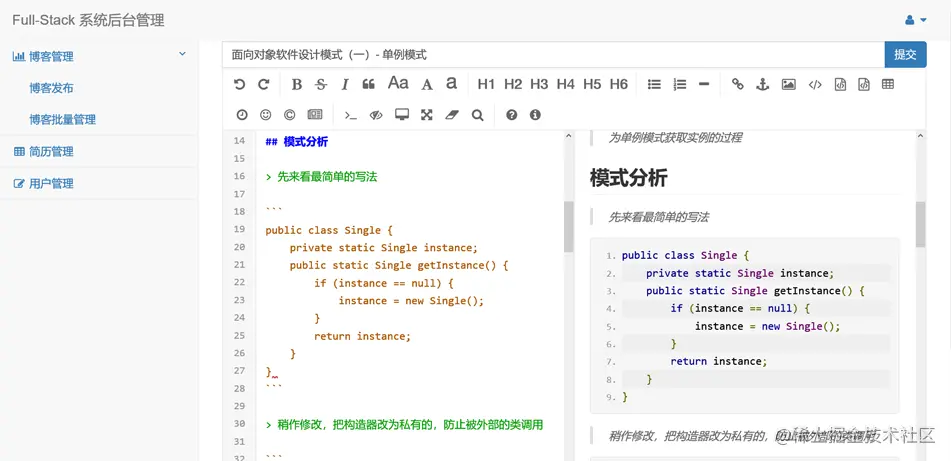This screenshot has height=461, width=951.
Task: Insert a table with the grid icon
Action: tap(888, 84)
